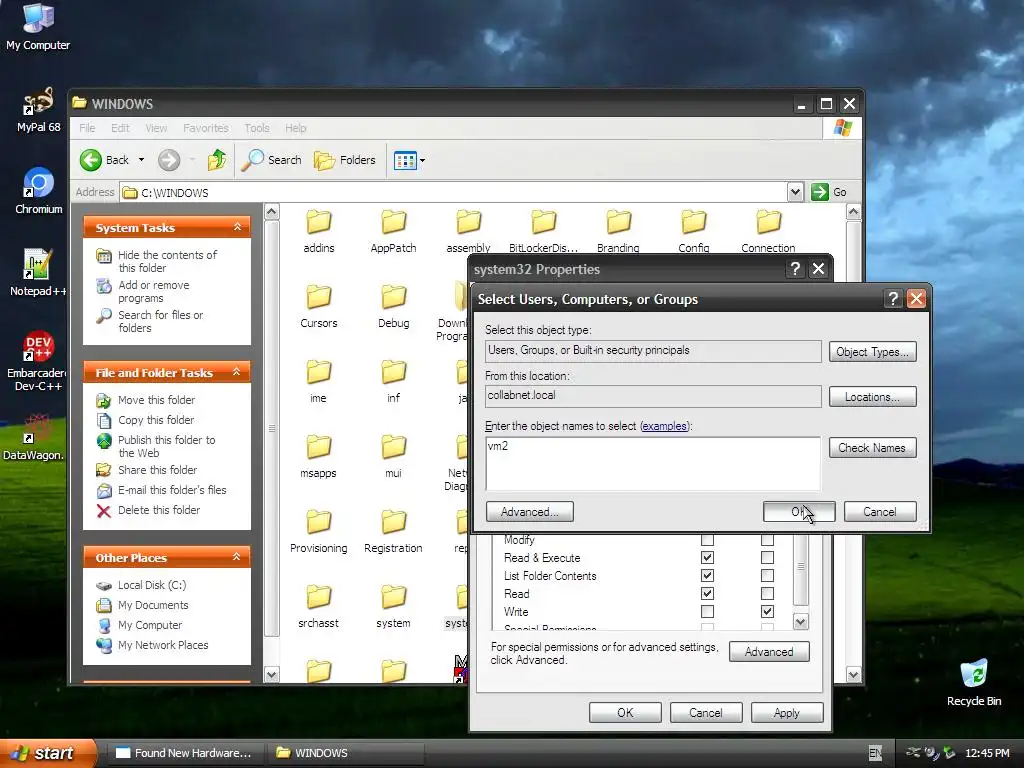1024x768 pixels.
Task: Click inside the object names text box
Action: coord(652,464)
